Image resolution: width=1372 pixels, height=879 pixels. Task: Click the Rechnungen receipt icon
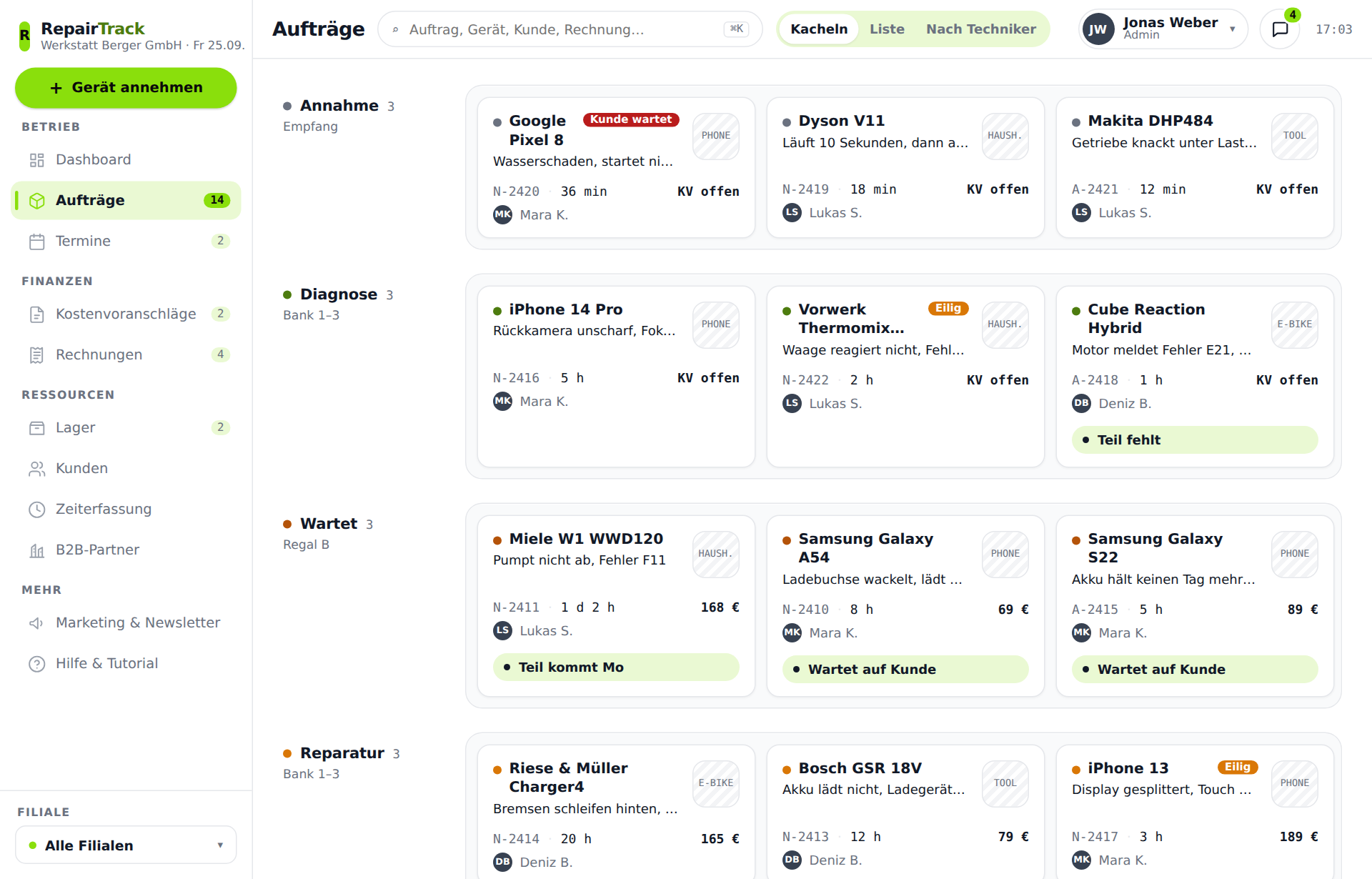tap(36, 355)
